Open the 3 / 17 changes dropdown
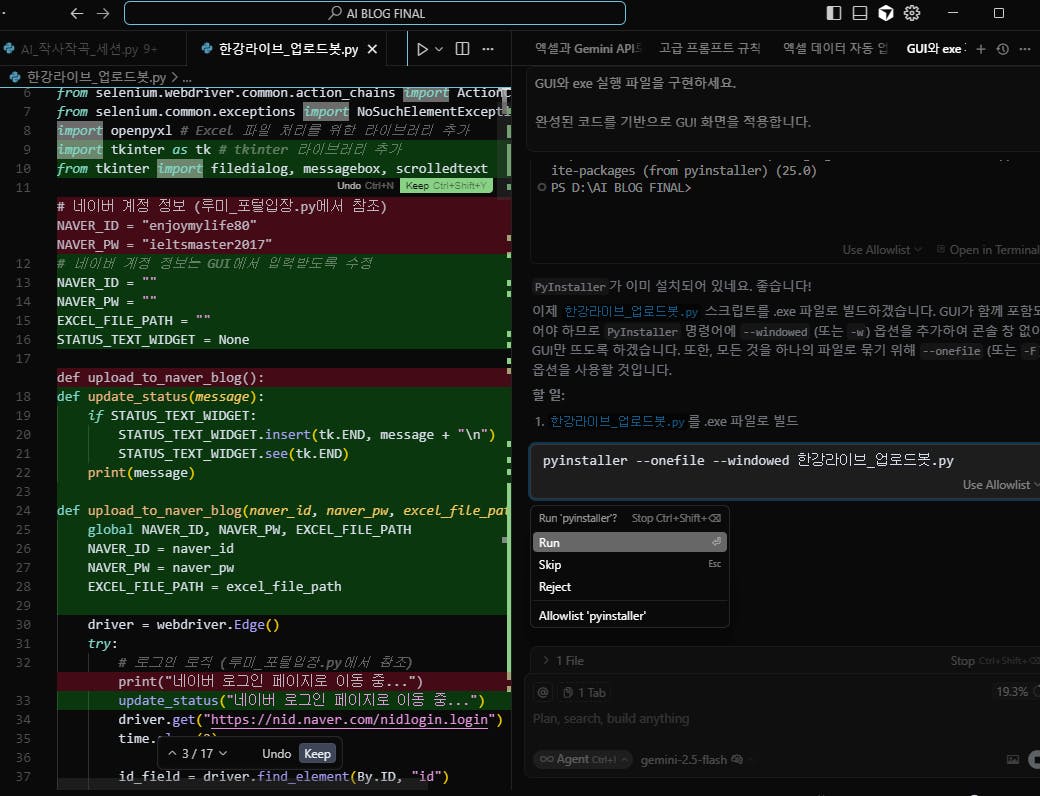The width and height of the screenshot is (1040, 796). click(x=198, y=753)
